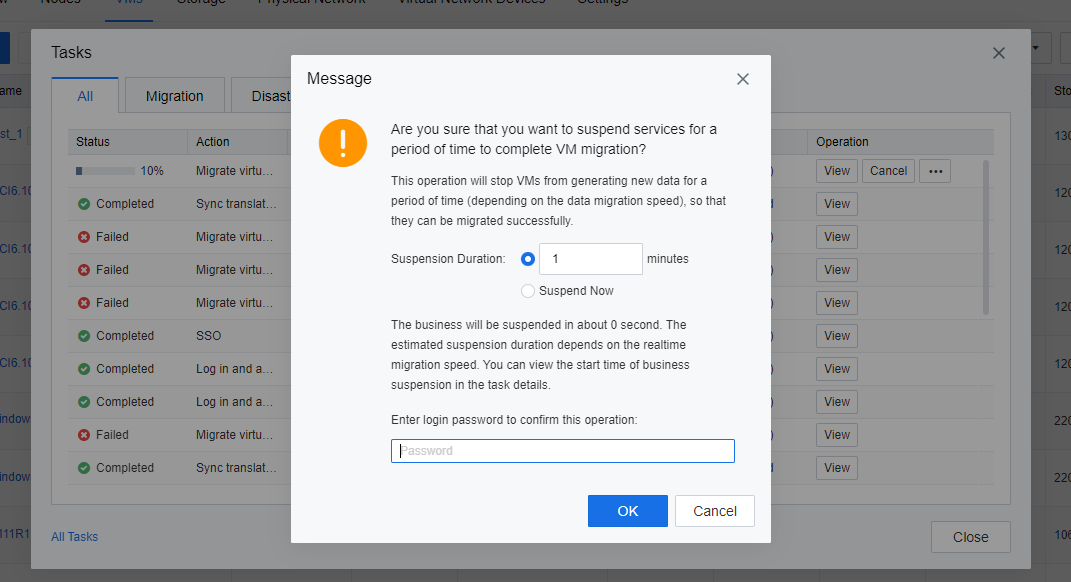The image size is (1071, 582).
Task: View details of the 10% in-progress task
Action: [x=837, y=171]
